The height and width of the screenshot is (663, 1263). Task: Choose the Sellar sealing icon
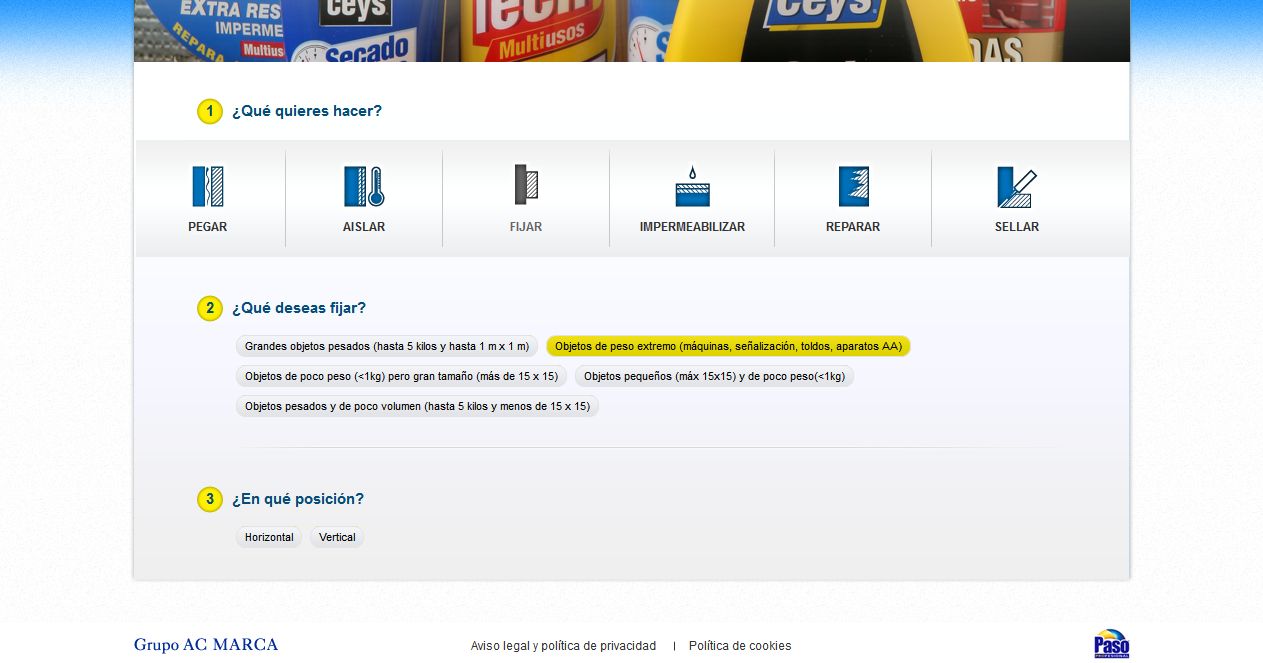coord(1017,187)
